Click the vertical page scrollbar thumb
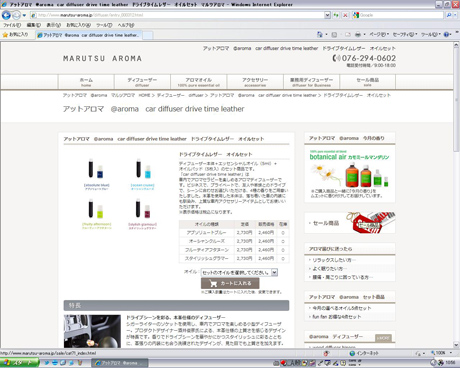This screenshot has width=460, height=368. [x=456, y=100]
